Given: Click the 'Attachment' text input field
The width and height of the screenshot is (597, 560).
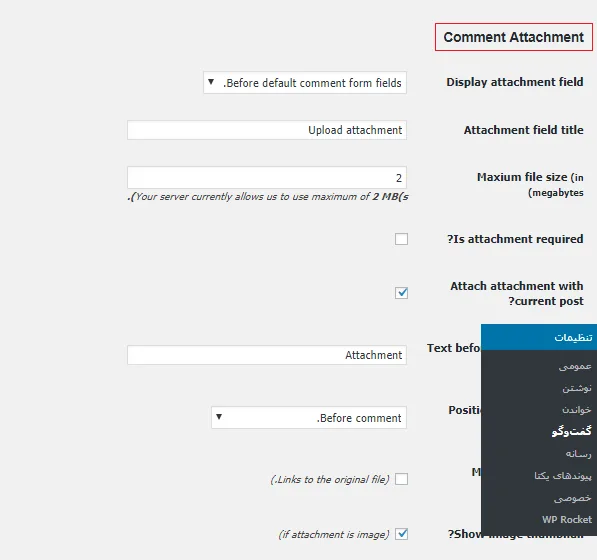Looking at the screenshot, I should [x=267, y=355].
